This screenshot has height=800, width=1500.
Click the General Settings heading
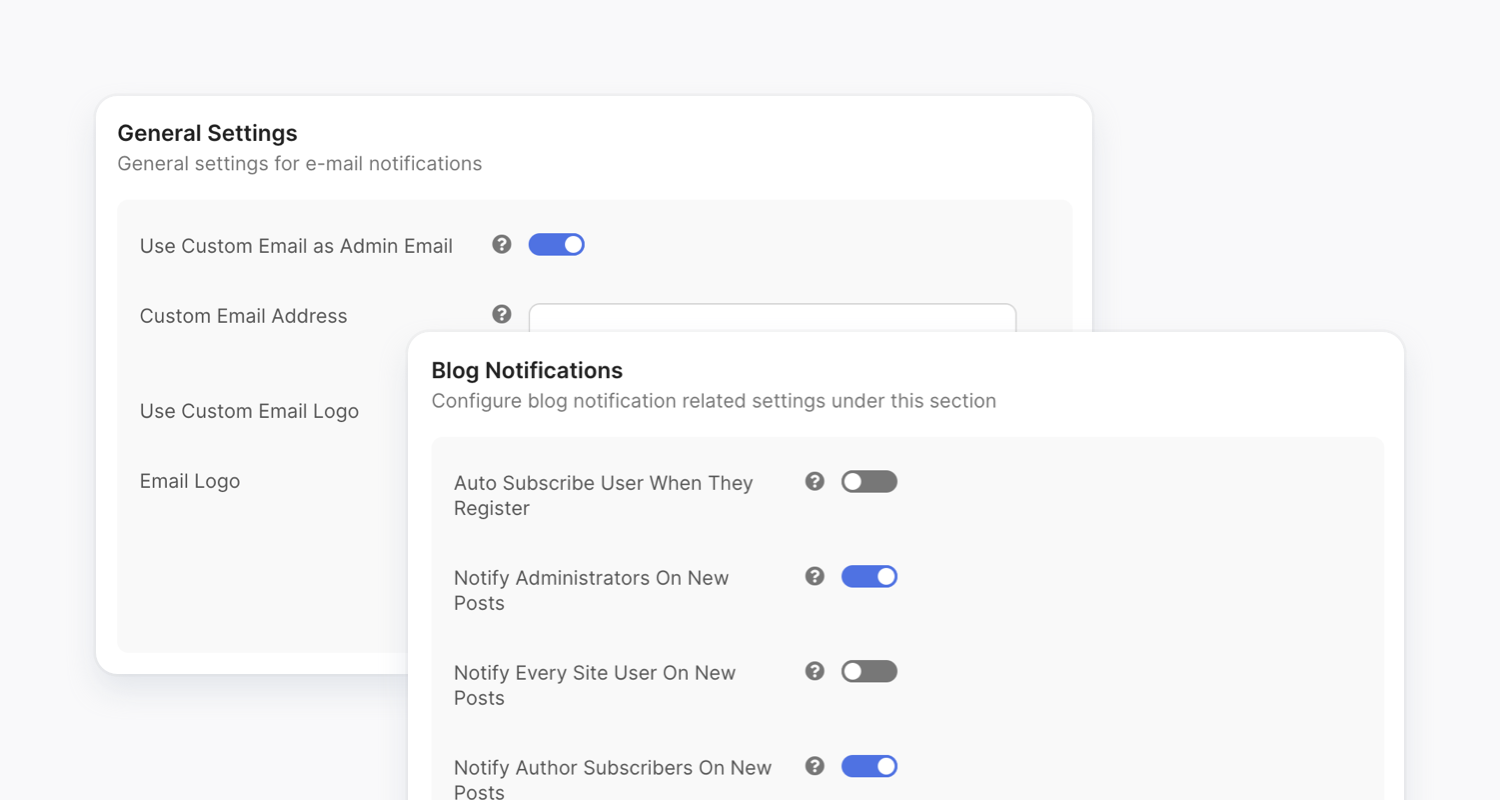[x=207, y=133]
